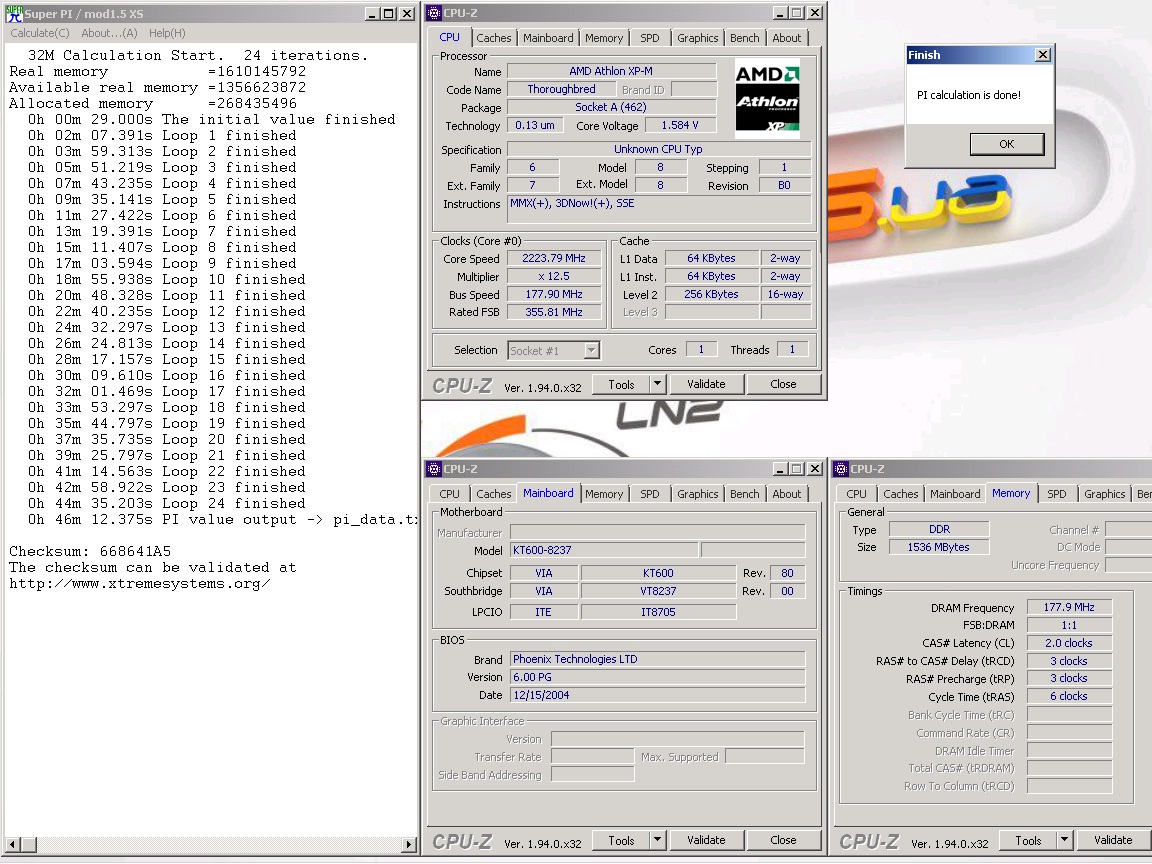1152x864 pixels.
Task: Click the Super PI title bar icon
Action: pos(15,13)
